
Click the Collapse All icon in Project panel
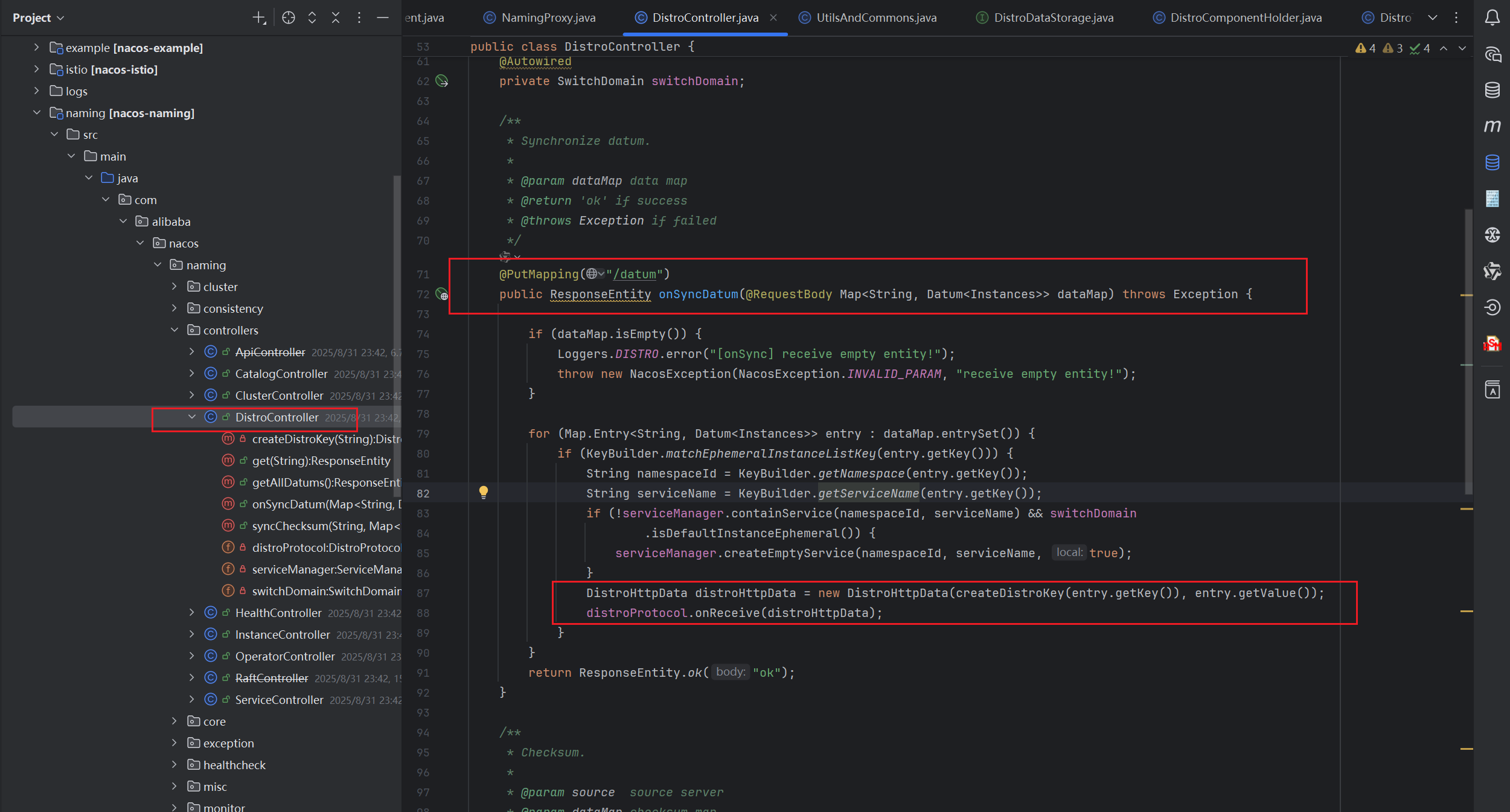[x=336, y=18]
